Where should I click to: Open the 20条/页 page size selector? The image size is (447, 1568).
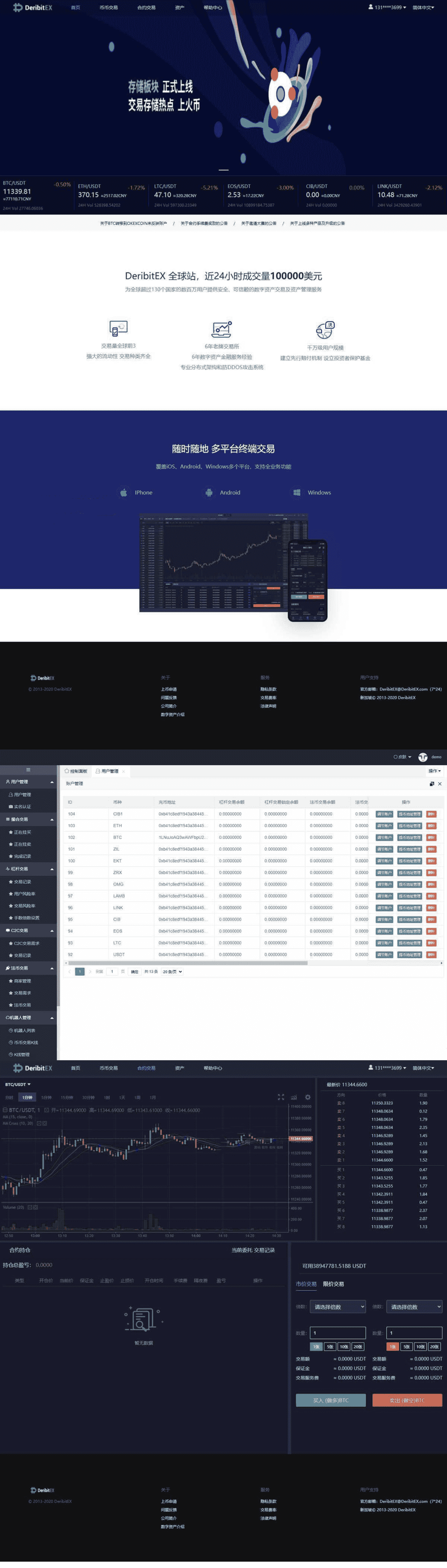click(172, 971)
